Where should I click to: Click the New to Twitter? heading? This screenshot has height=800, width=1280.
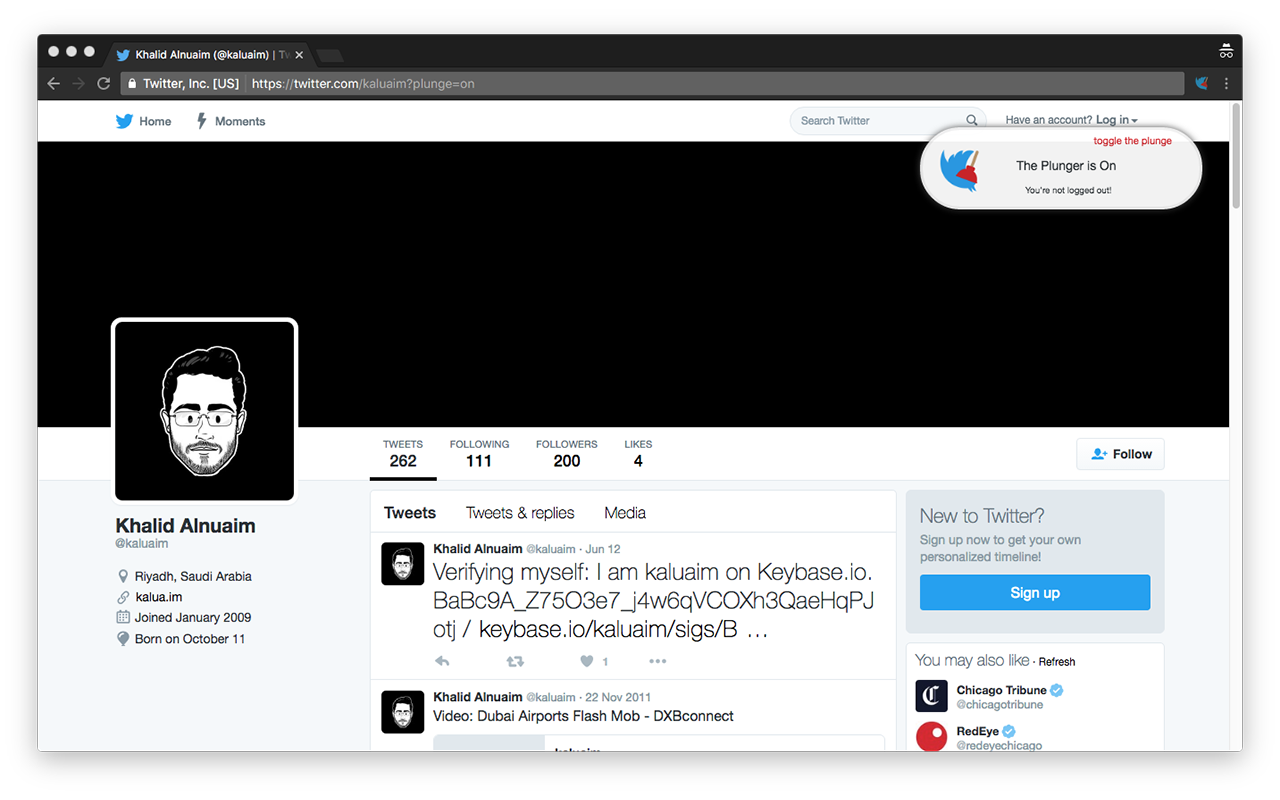click(x=982, y=516)
